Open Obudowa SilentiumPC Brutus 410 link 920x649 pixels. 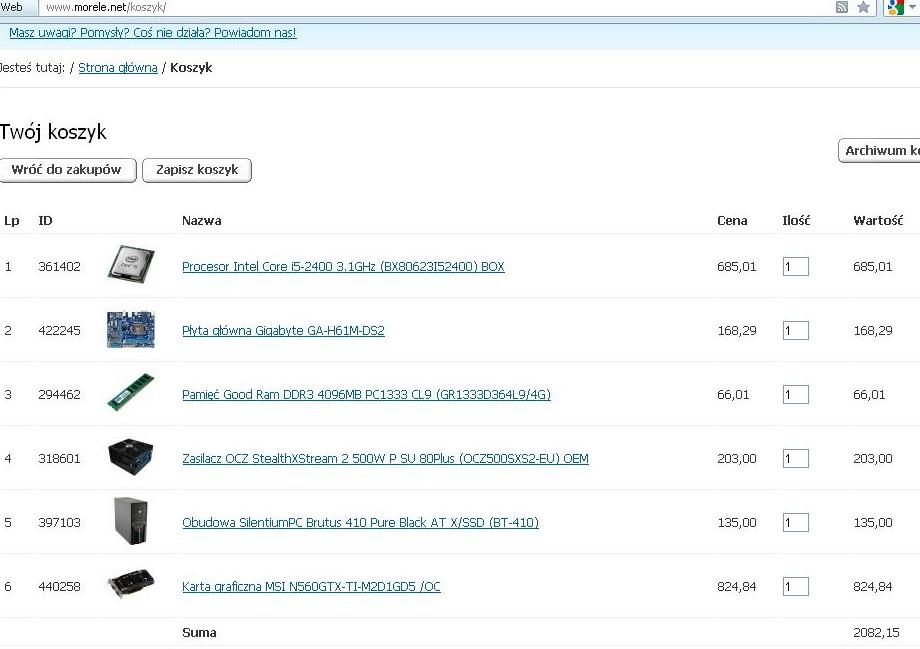(360, 522)
